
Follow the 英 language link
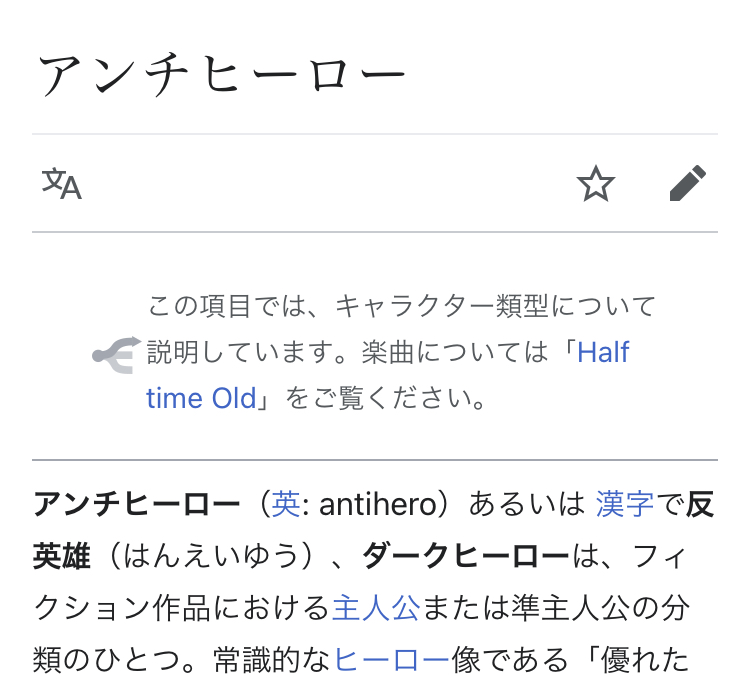point(286,504)
